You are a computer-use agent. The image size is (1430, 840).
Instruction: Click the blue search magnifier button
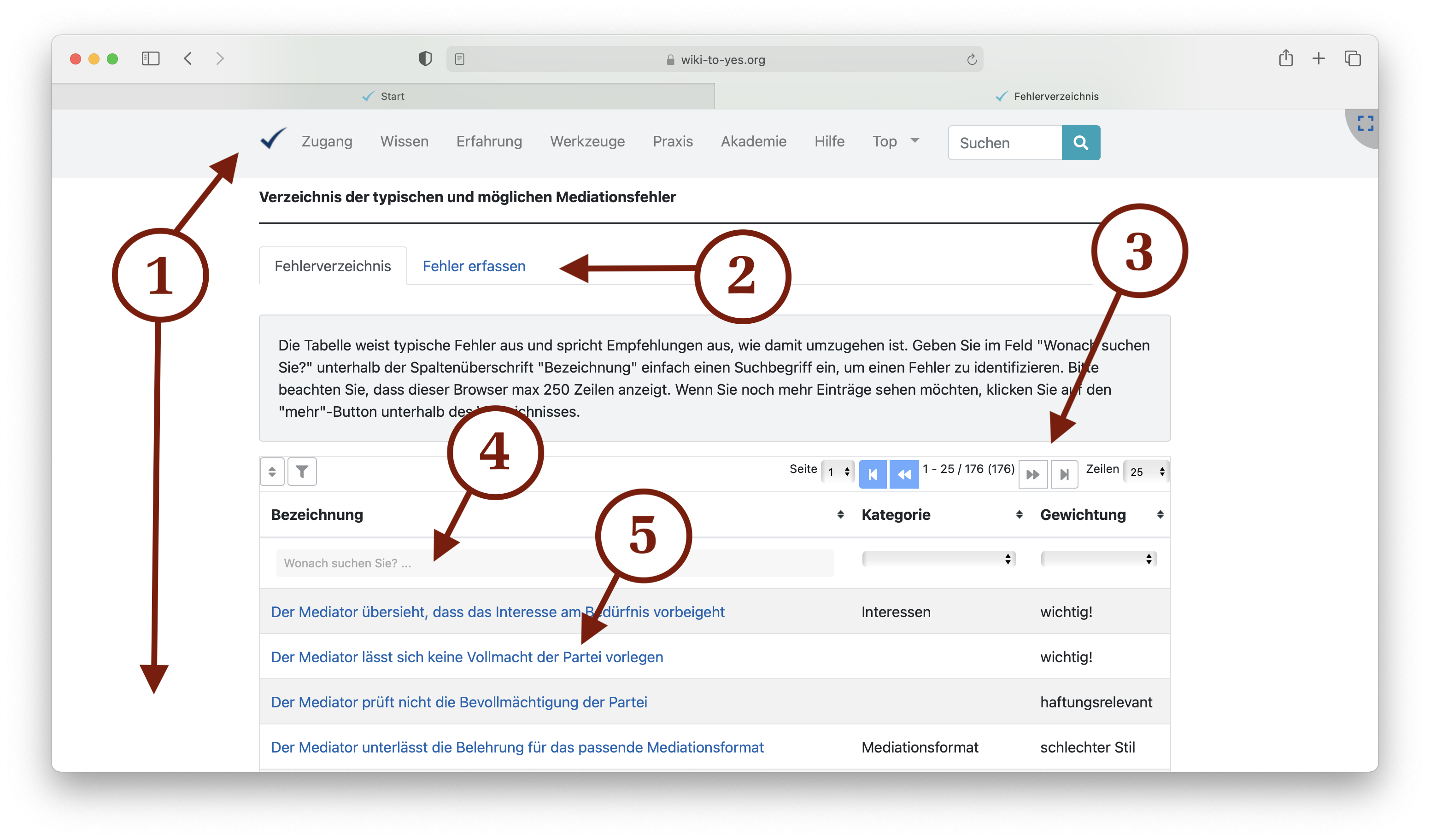point(1080,142)
